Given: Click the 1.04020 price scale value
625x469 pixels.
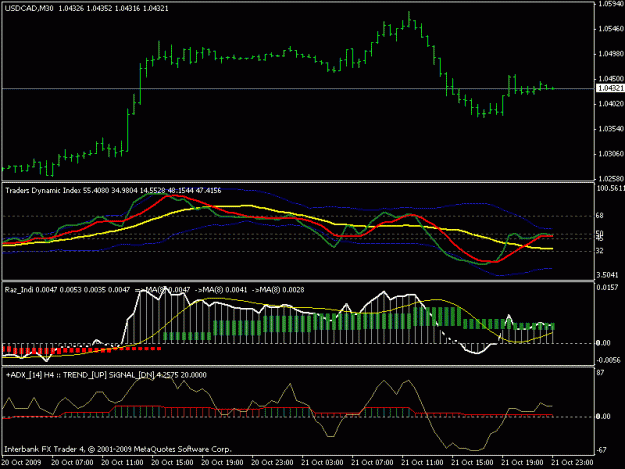Looking at the screenshot, I should pyautogui.click(x=610, y=104).
